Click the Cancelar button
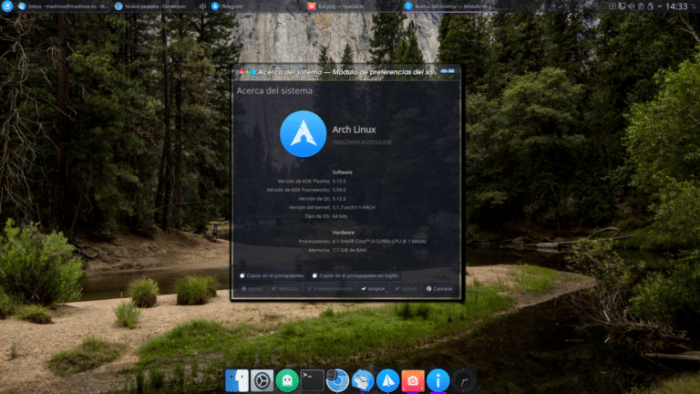 click(x=439, y=289)
